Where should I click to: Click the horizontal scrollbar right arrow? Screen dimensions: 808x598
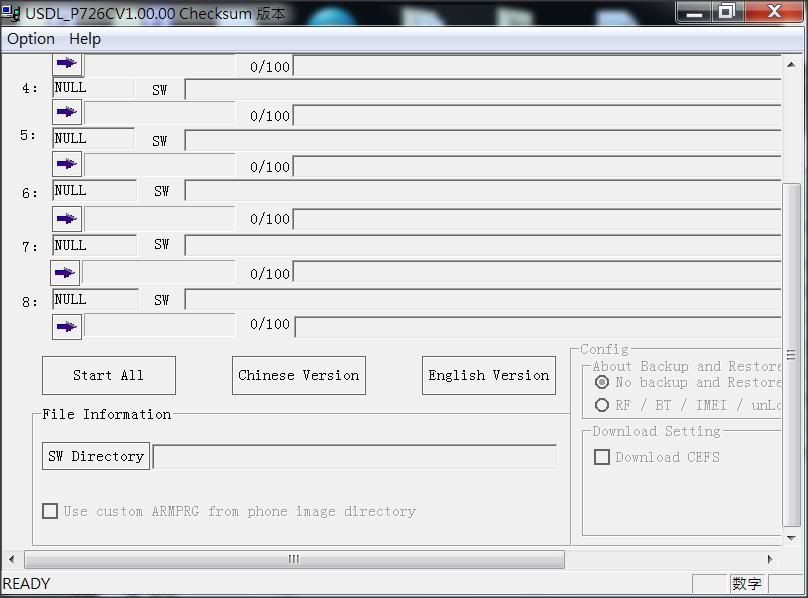[770, 559]
